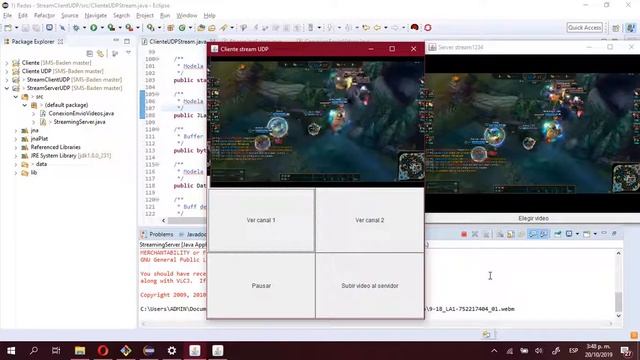Click the Back navigation yellow arrow

coord(377,27)
